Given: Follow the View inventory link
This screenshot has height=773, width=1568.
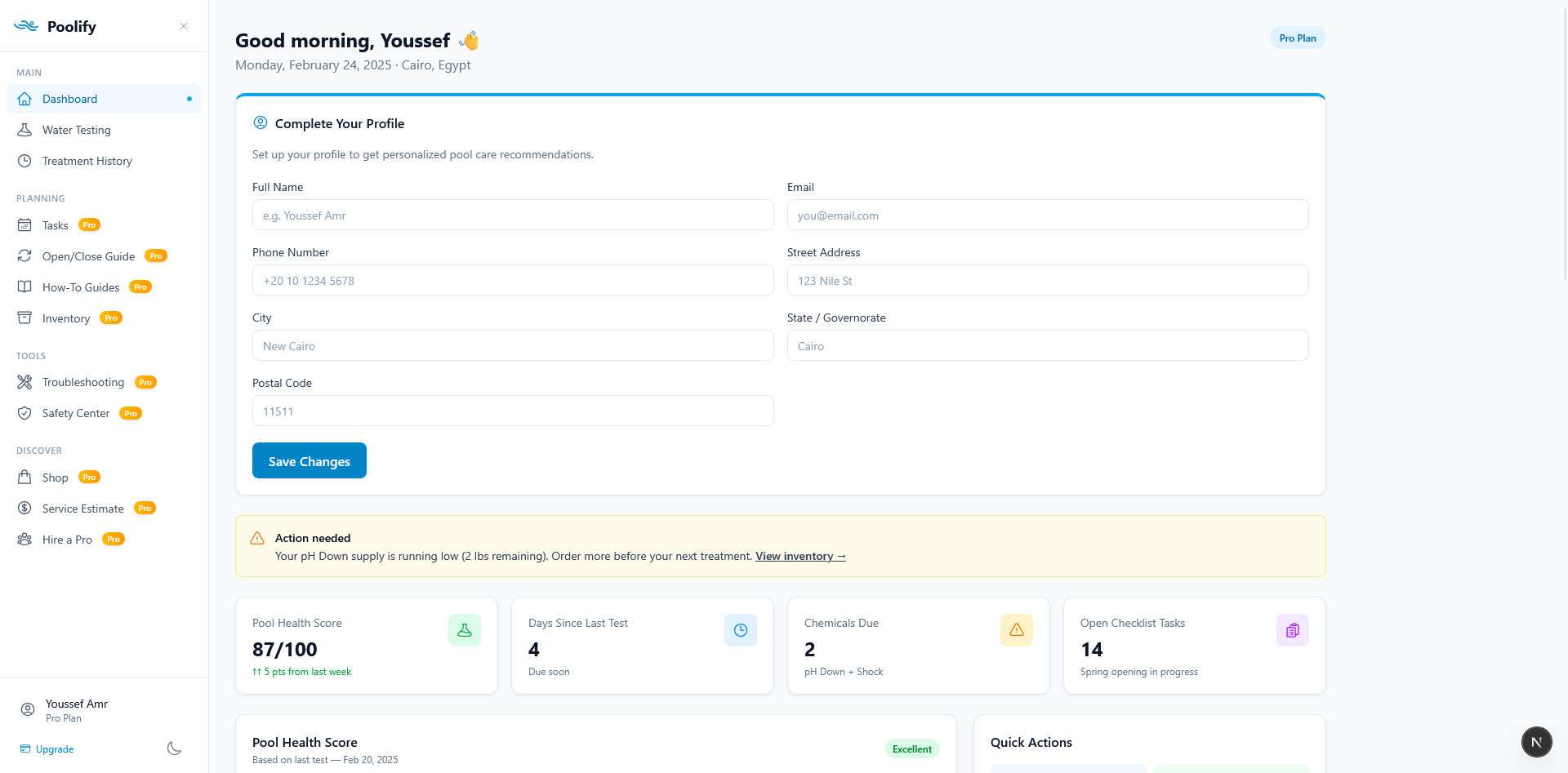Looking at the screenshot, I should 800,556.
